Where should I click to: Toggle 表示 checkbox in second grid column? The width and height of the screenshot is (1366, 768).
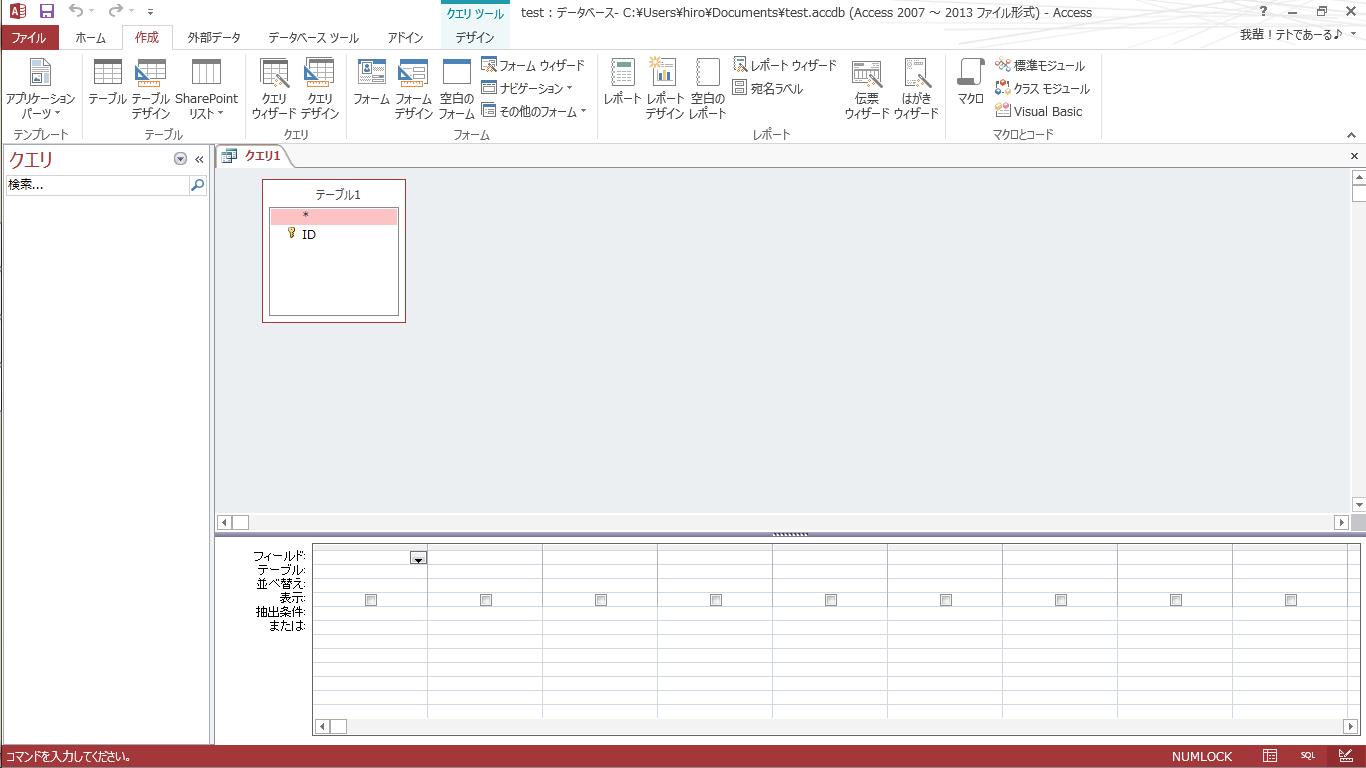pos(486,600)
